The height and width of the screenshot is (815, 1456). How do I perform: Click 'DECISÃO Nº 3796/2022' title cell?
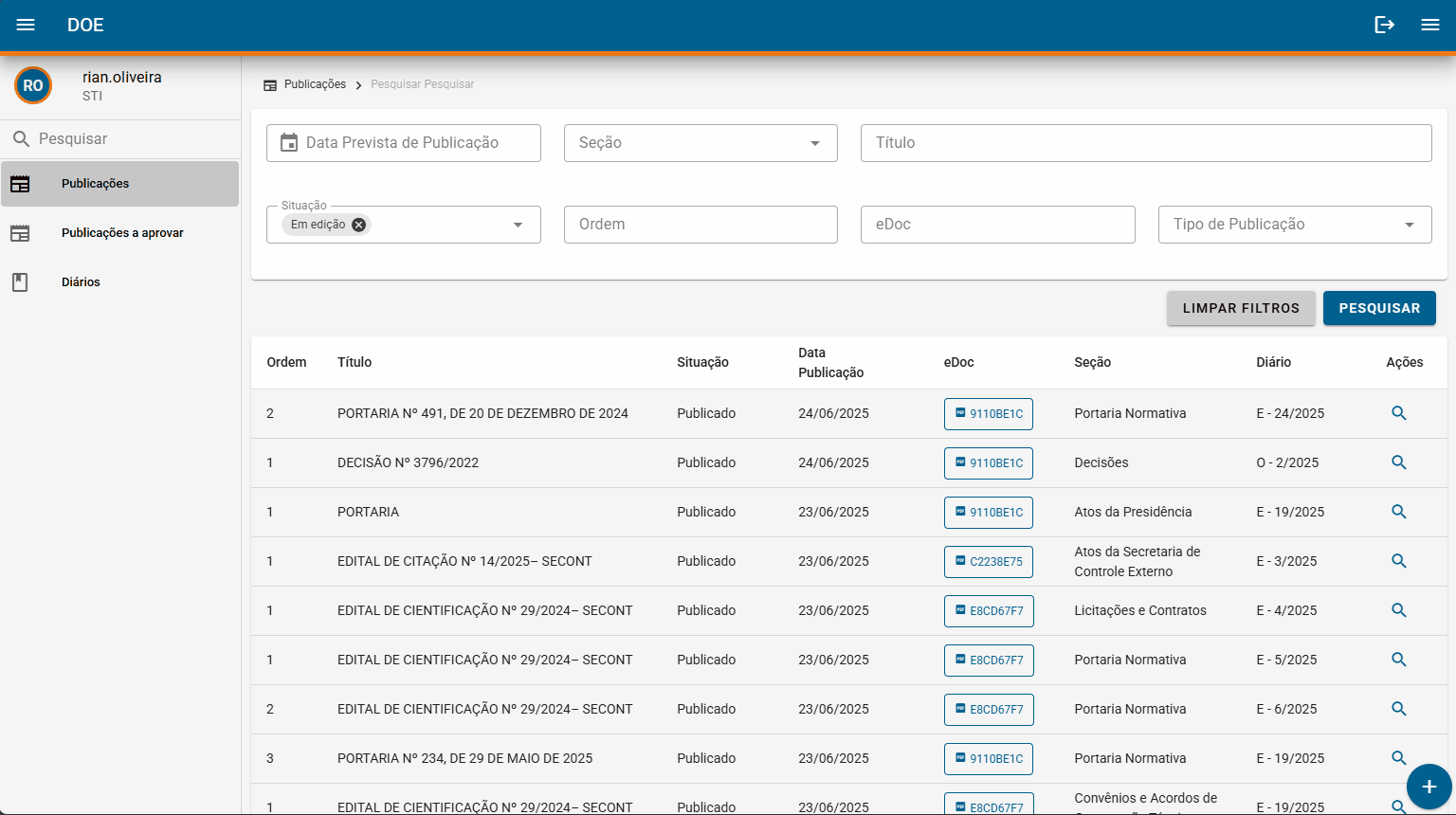click(x=408, y=462)
